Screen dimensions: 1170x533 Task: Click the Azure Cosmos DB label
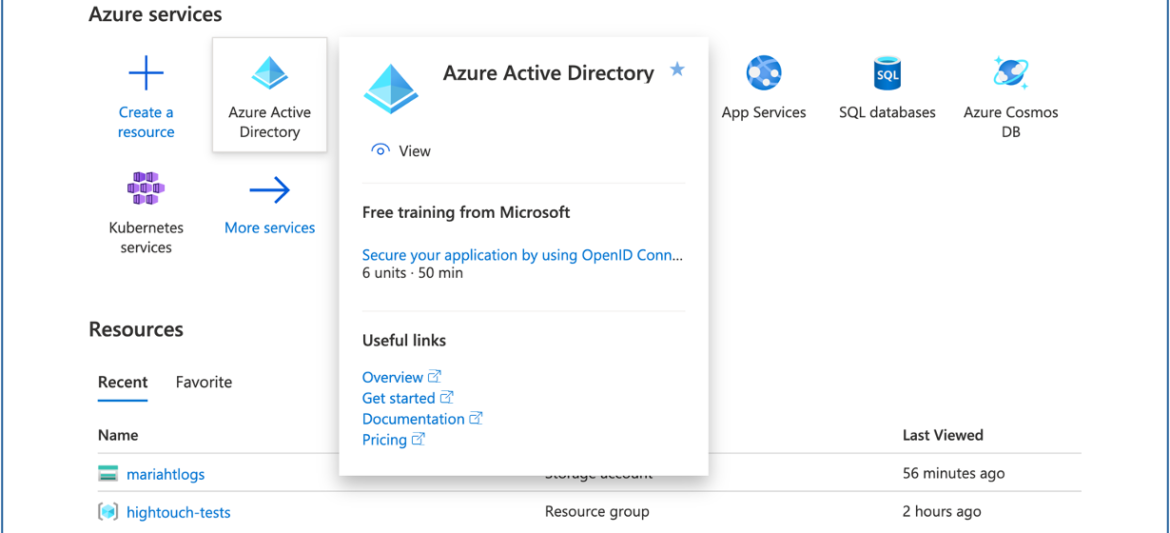pos(1011,122)
